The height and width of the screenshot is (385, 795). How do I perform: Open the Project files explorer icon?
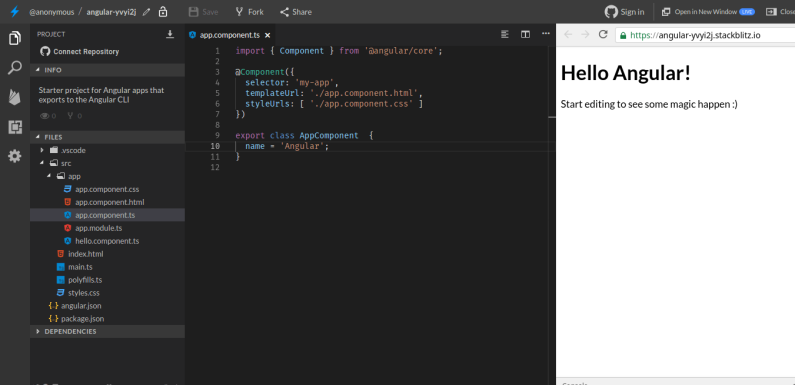click(15, 39)
